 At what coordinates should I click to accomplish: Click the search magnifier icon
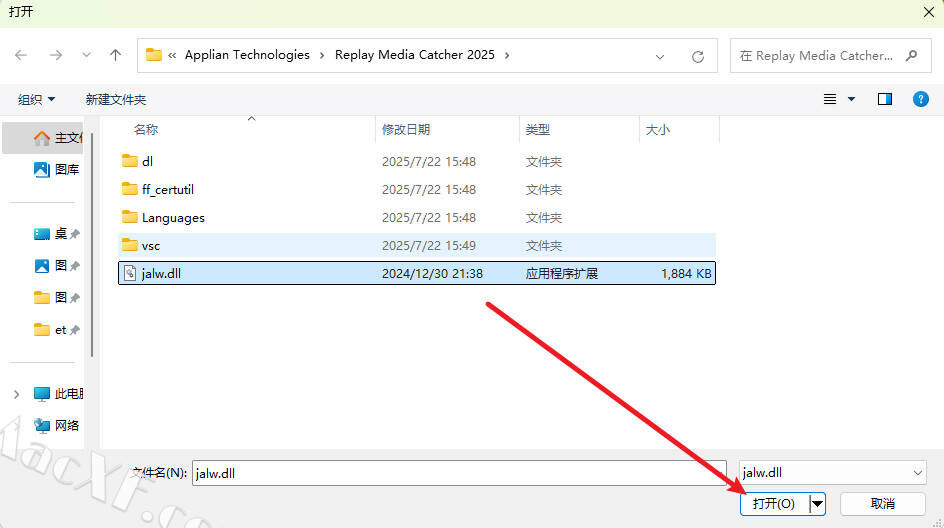(x=912, y=55)
